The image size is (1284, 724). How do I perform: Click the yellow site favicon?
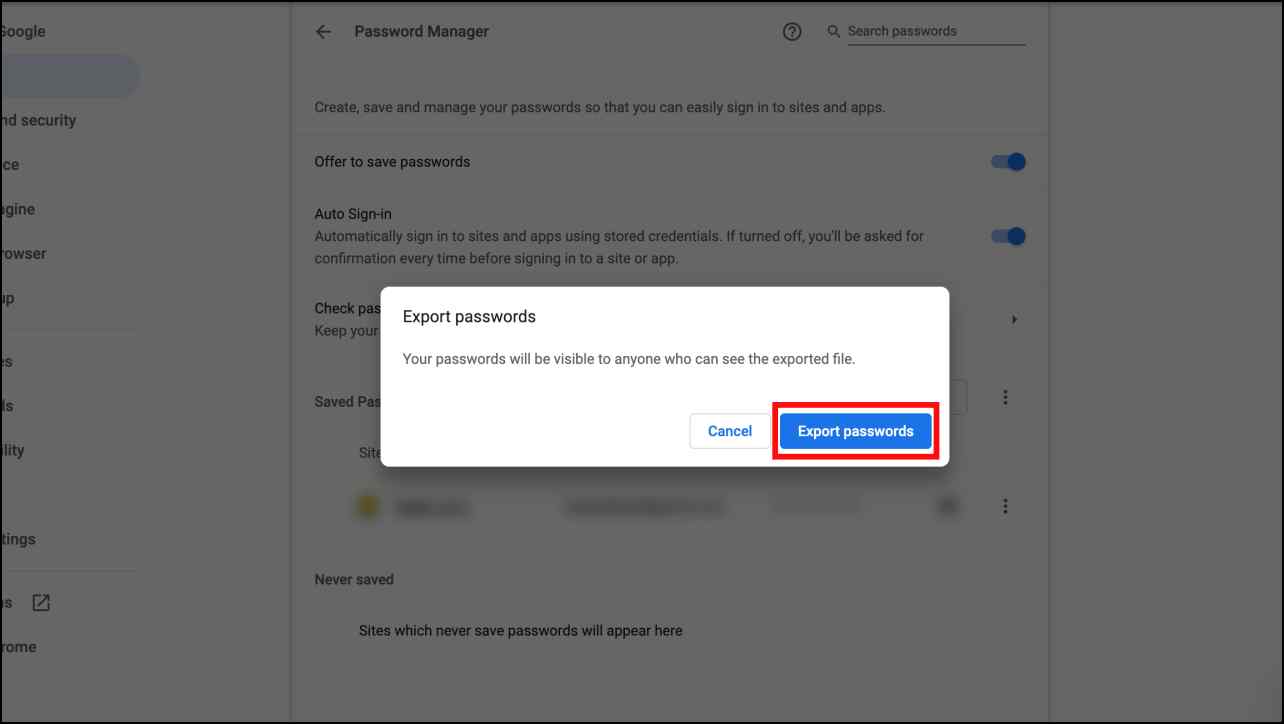pyautogui.click(x=368, y=507)
